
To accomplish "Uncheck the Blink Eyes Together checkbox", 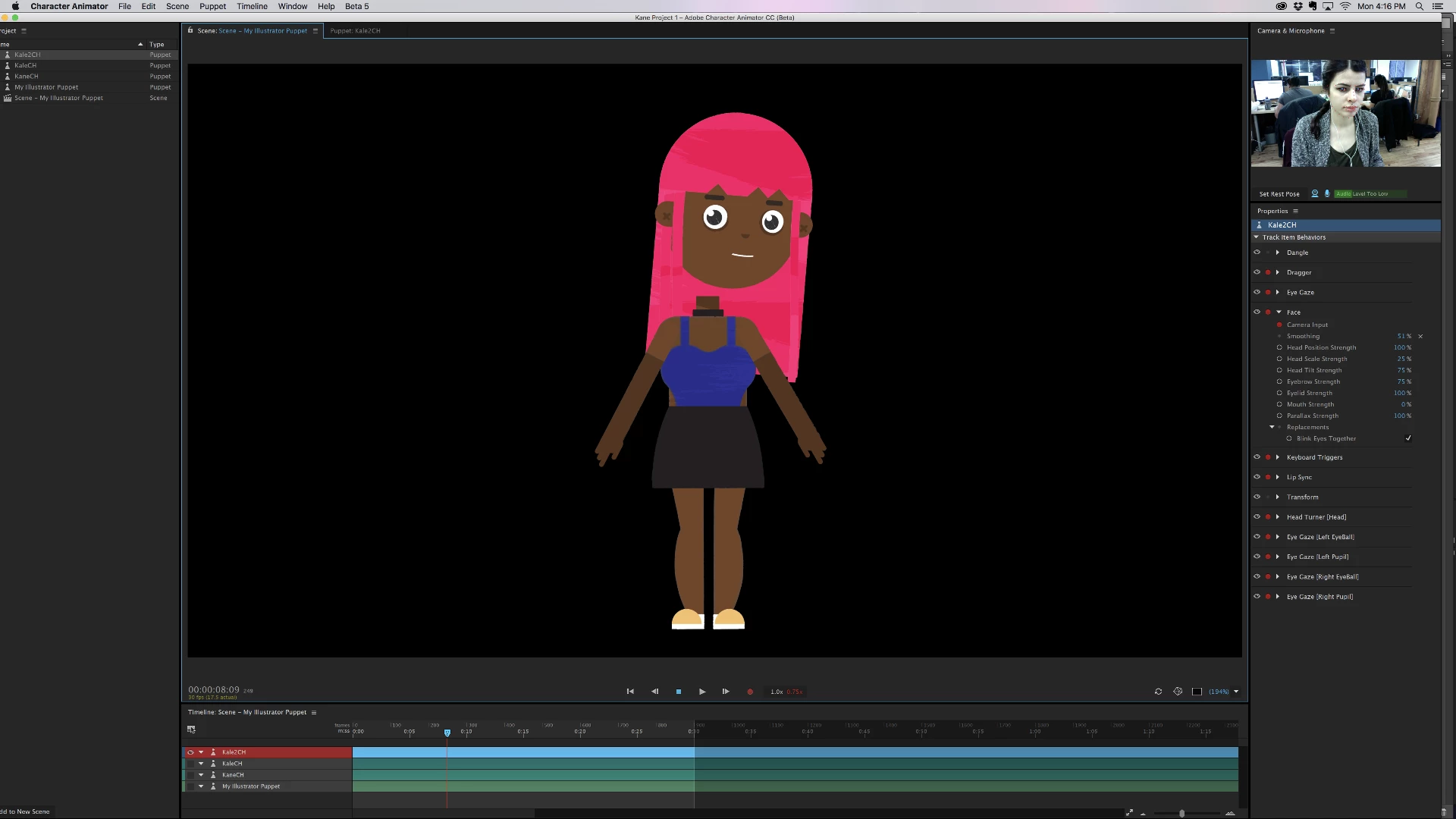I will pos(1408,438).
